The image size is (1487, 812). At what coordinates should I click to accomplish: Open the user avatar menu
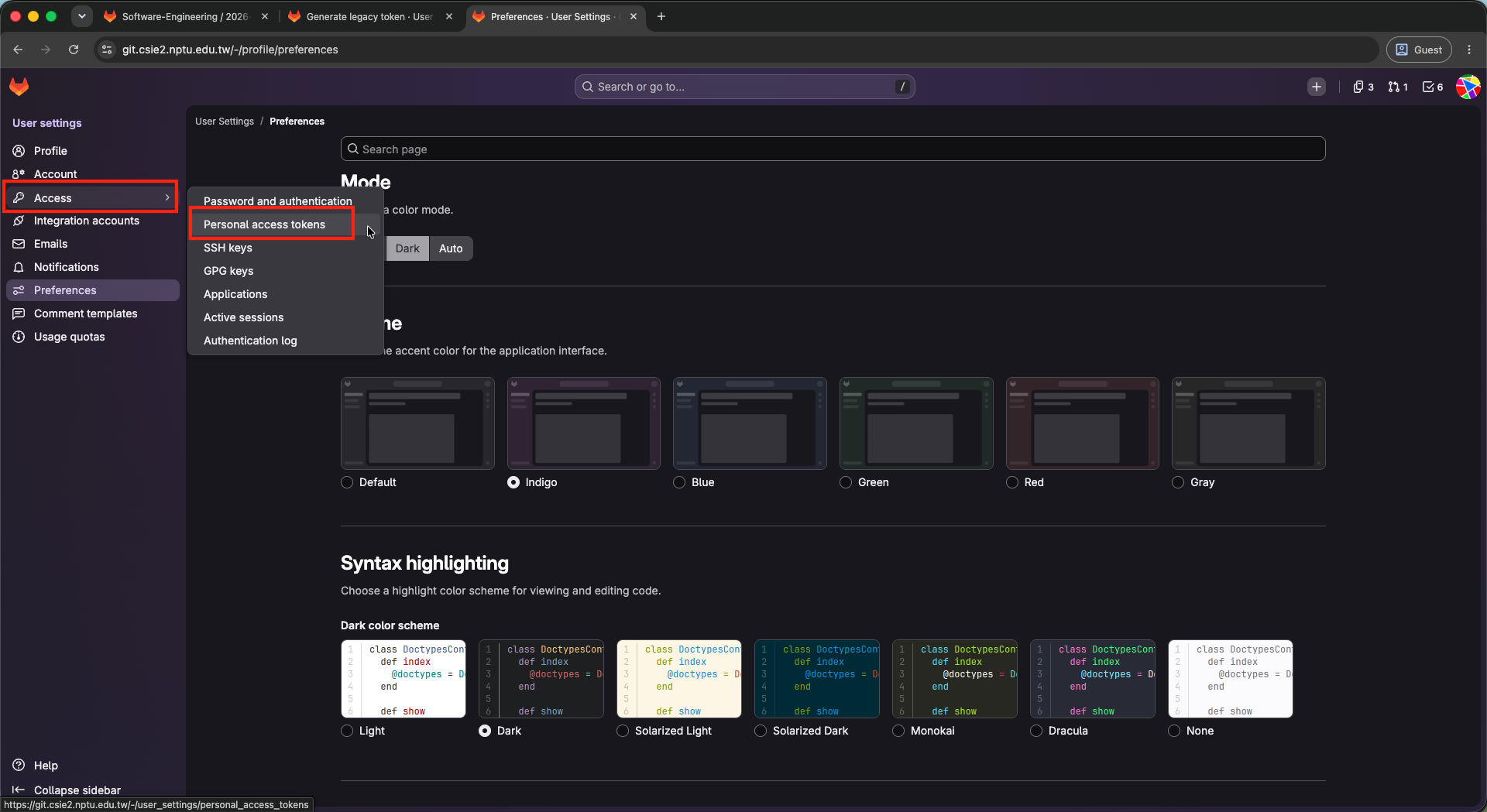click(1468, 87)
